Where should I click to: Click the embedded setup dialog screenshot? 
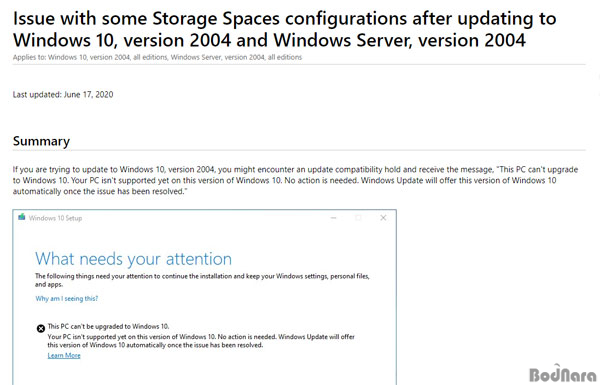point(204,297)
